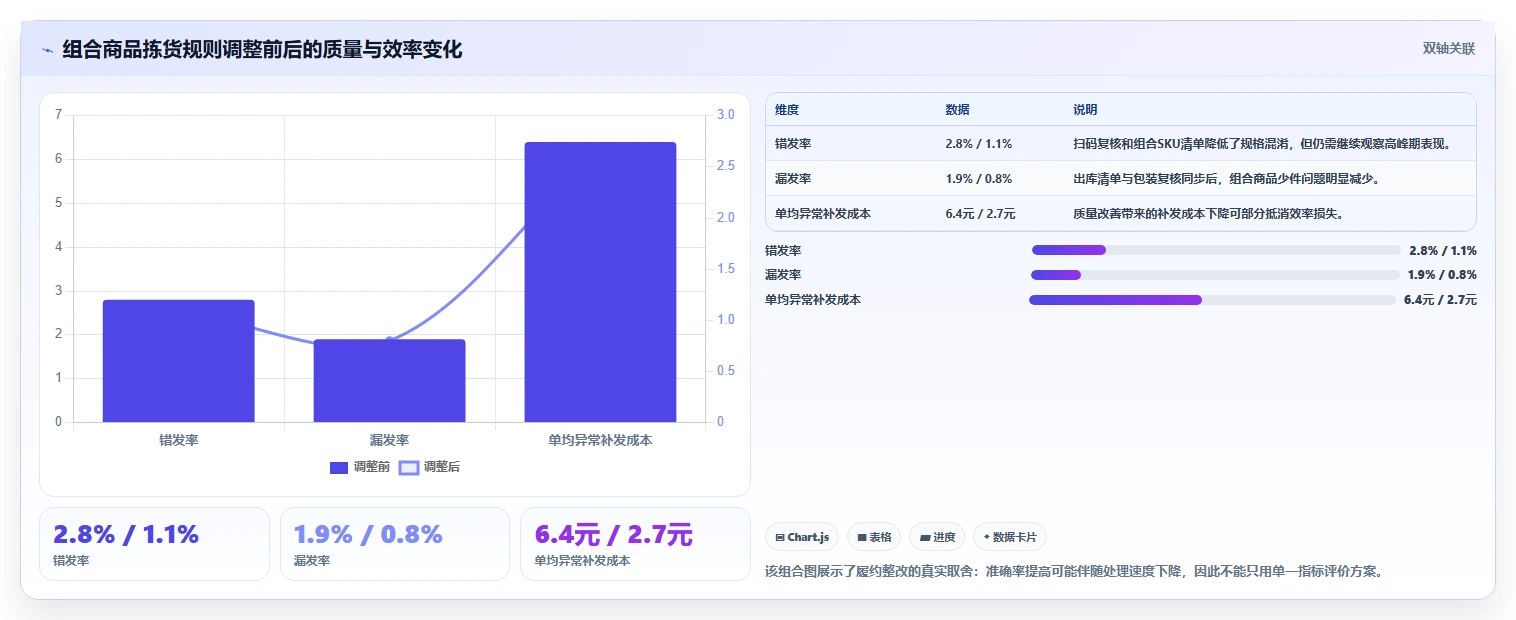Click the 说明 column header
The image size is (1516, 620).
[x=1085, y=110]
